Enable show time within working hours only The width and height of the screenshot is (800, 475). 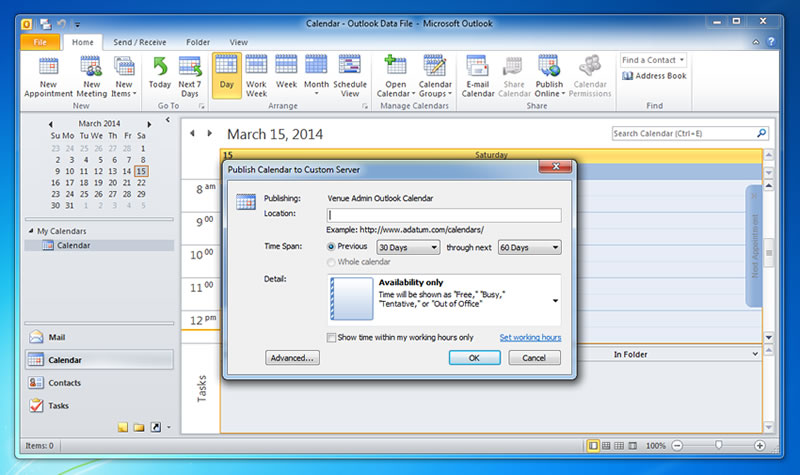[x=333, y=337]
